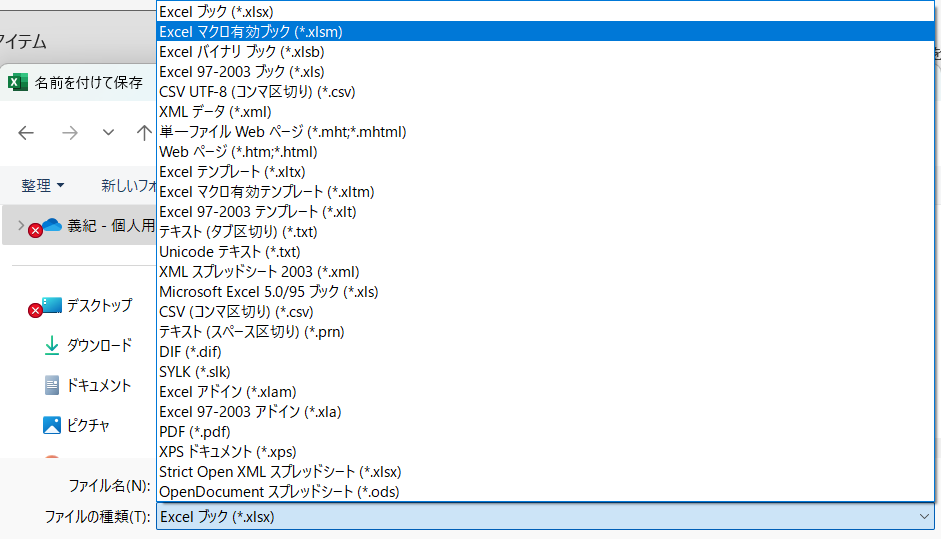The image size is (941, 539).
Task: Select Excel アドイン (*.xlam) type
Action: [x=227, y=391]
